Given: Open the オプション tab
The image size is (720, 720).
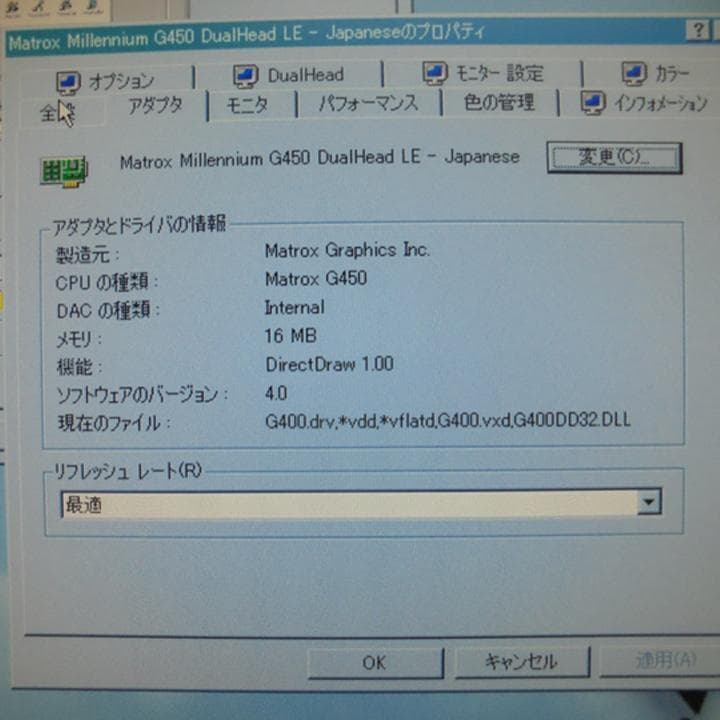Looking at the screenshot, I should 106,80.
